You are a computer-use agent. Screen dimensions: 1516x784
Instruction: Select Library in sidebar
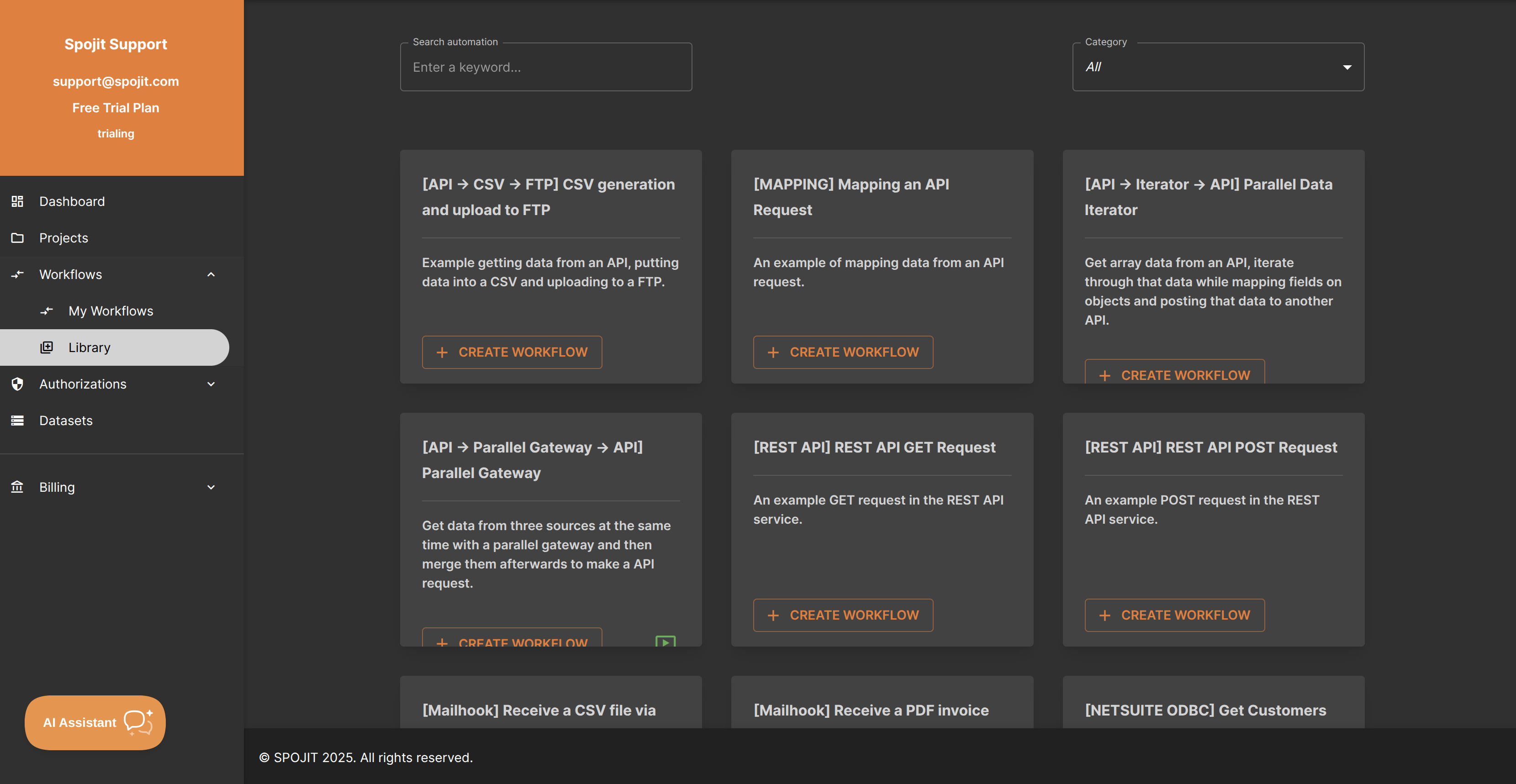pos(114,347)
